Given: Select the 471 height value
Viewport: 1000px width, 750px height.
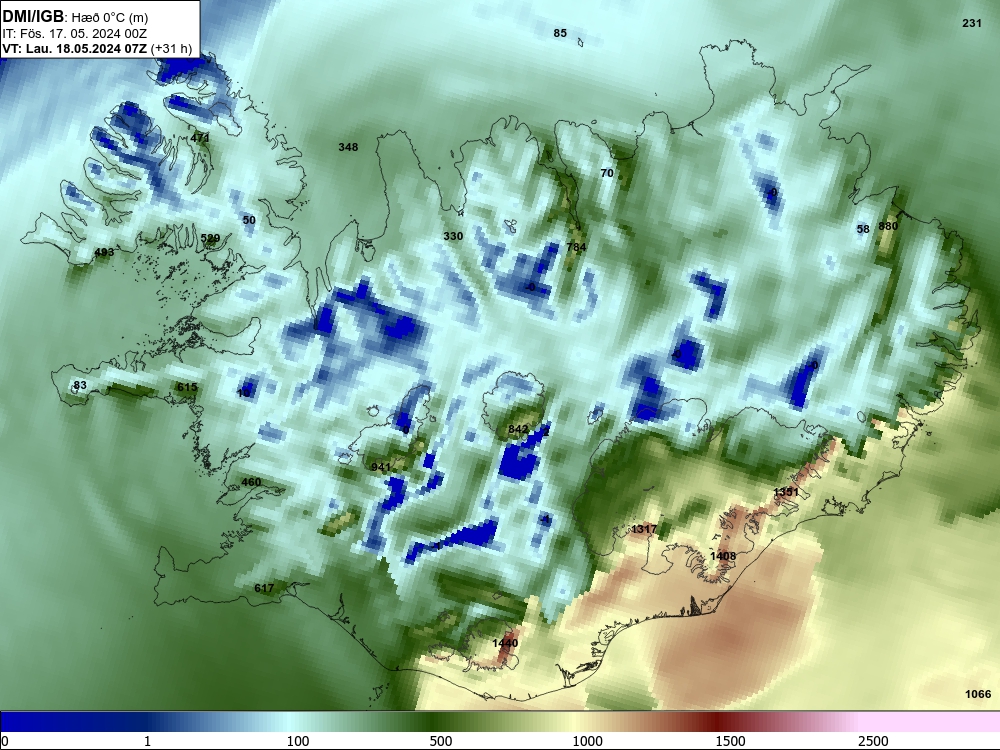Looking at the screenshot, I should 200,137.
